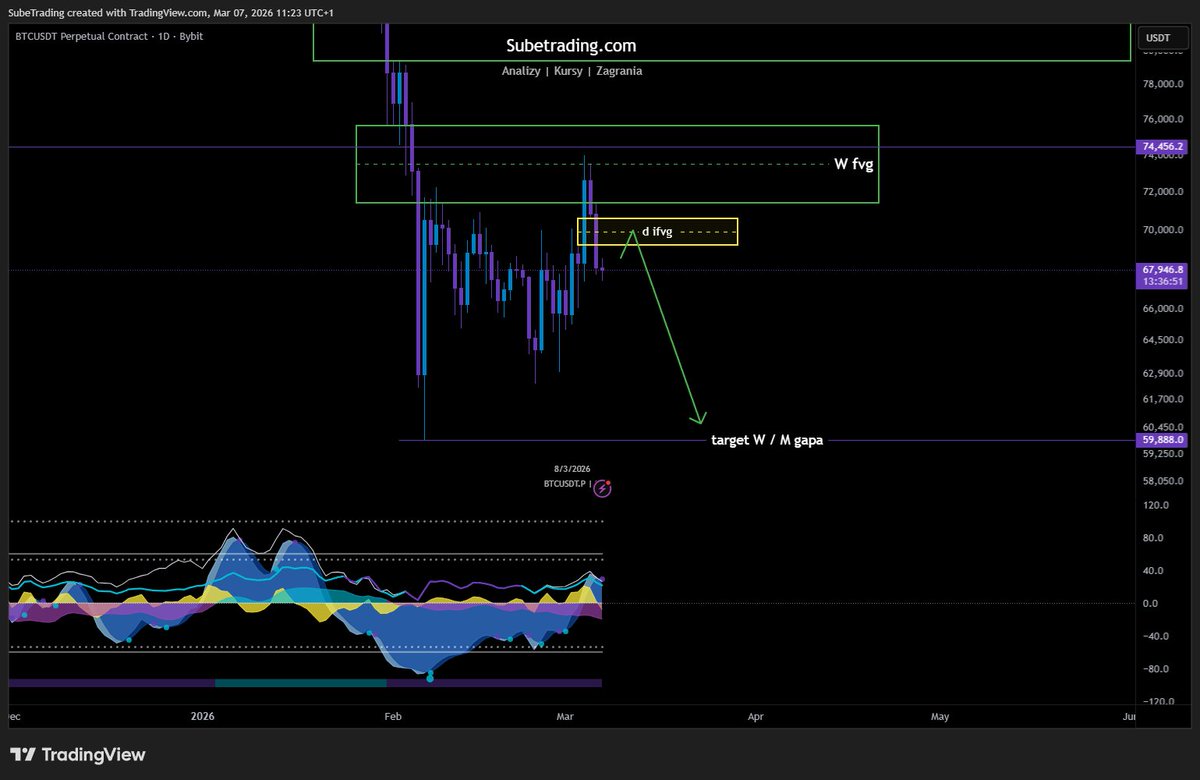Click the oscillator indicator pane
Screen dimensions: 1200x780
[300, 600]
